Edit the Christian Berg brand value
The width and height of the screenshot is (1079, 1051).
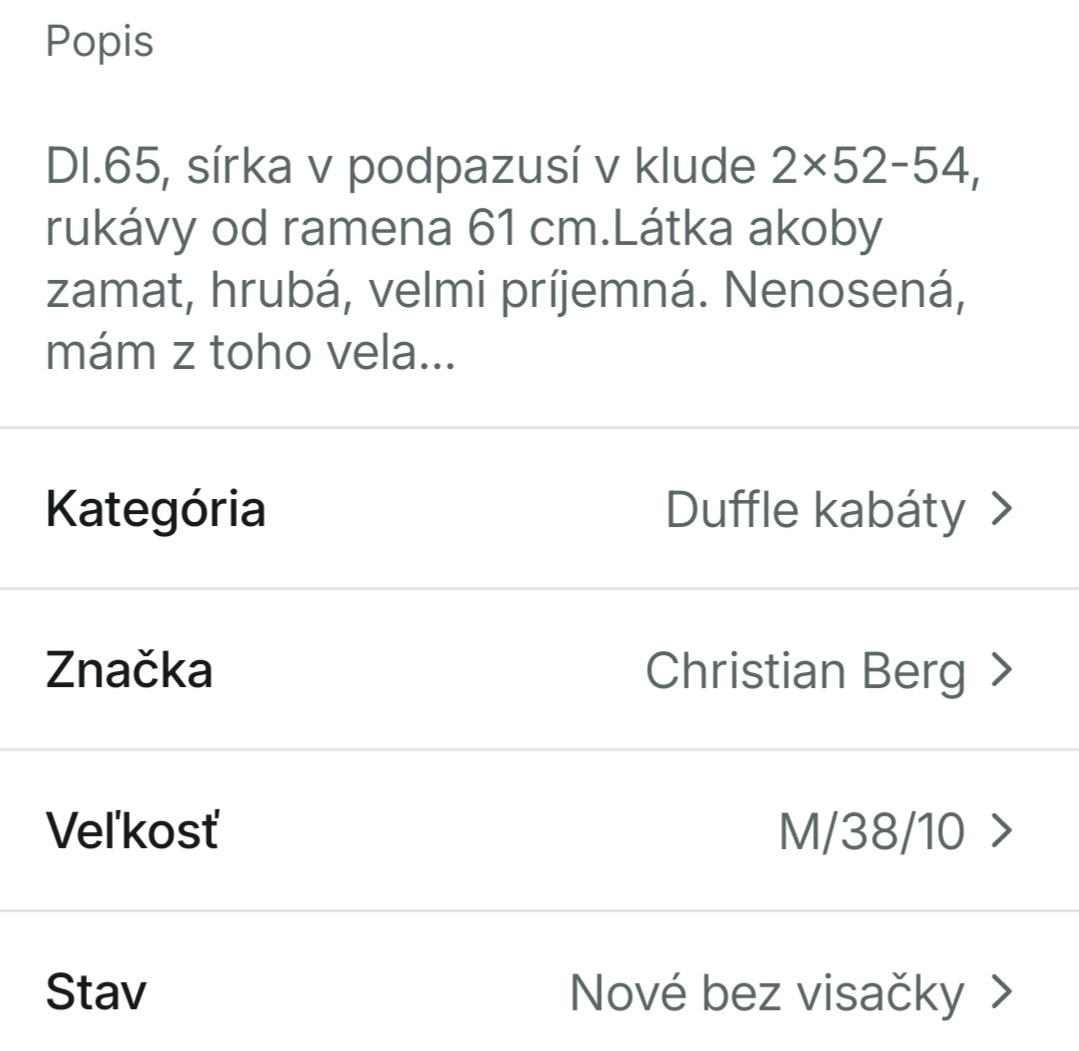805,671
